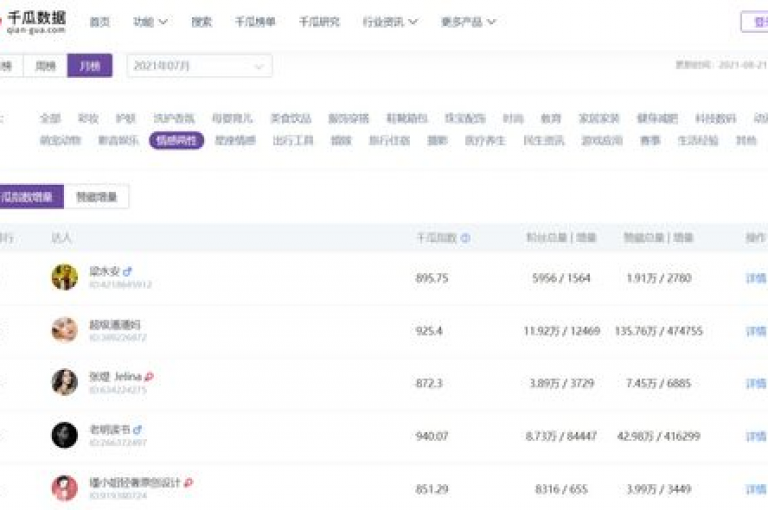The image size is (768, 510).
Task: Open the dark avatar in the 940.07 row
Action: coord(65,435)
